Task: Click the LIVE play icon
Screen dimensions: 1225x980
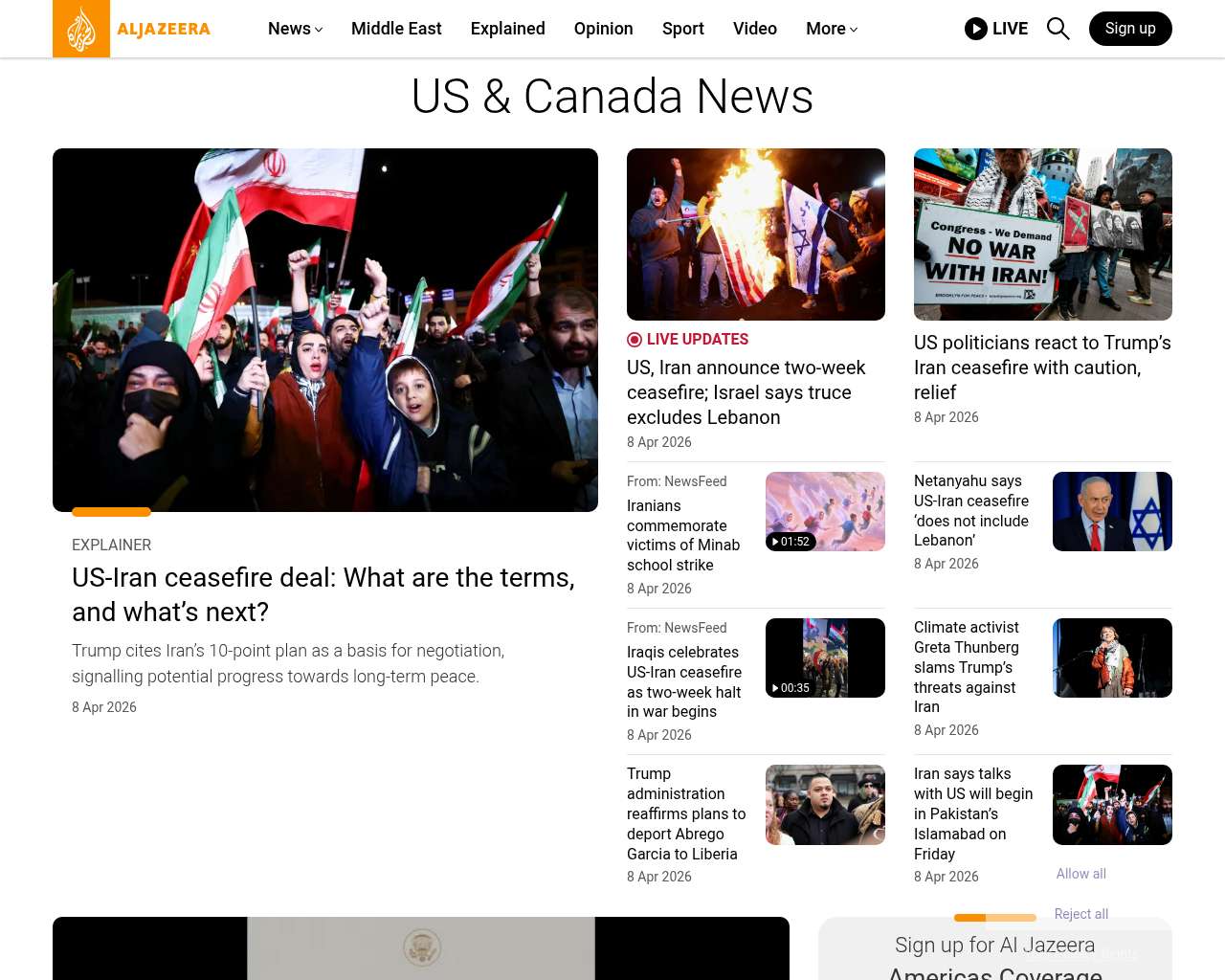Action: point(975,29)
